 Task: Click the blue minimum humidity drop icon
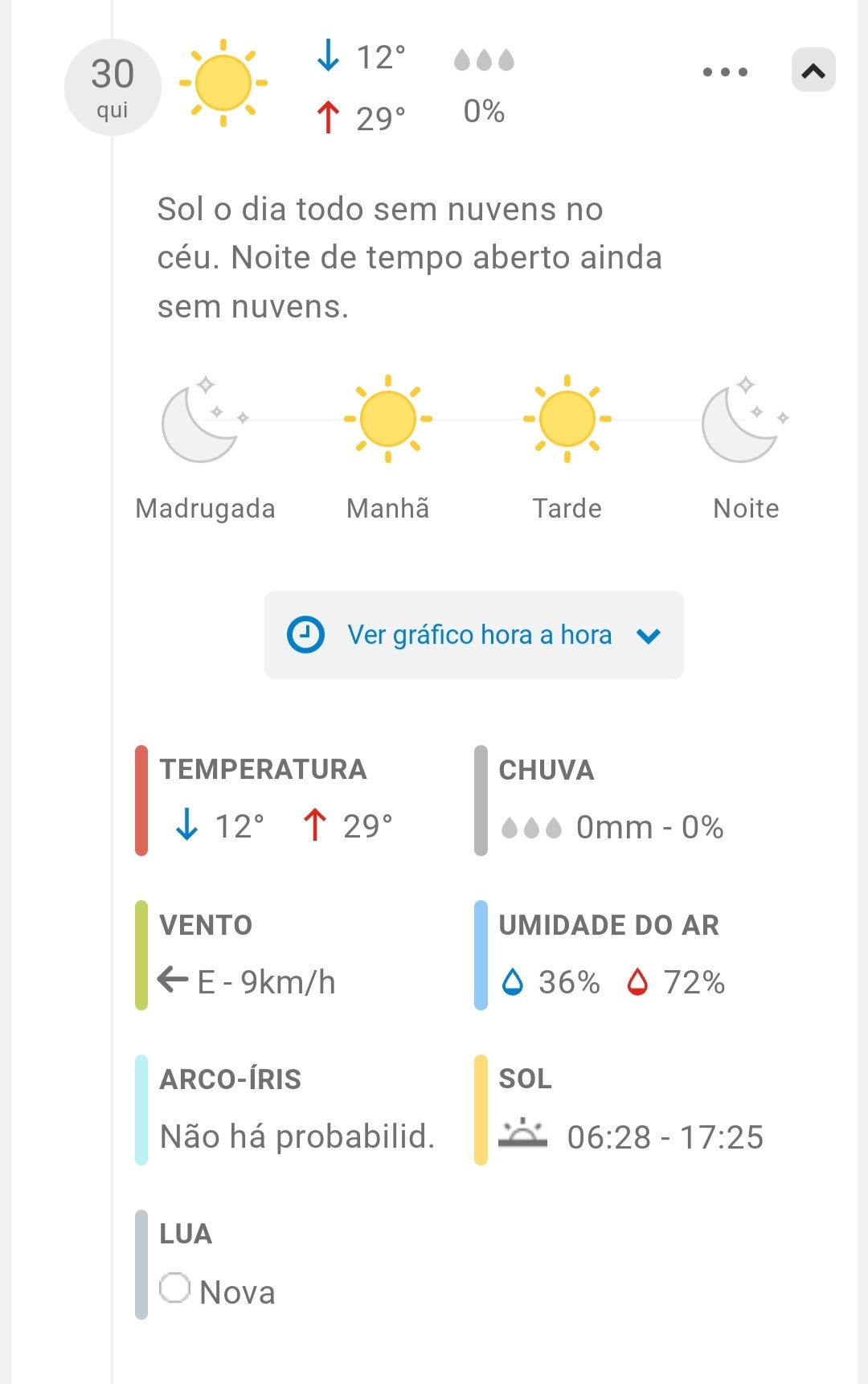click(513, 982)
